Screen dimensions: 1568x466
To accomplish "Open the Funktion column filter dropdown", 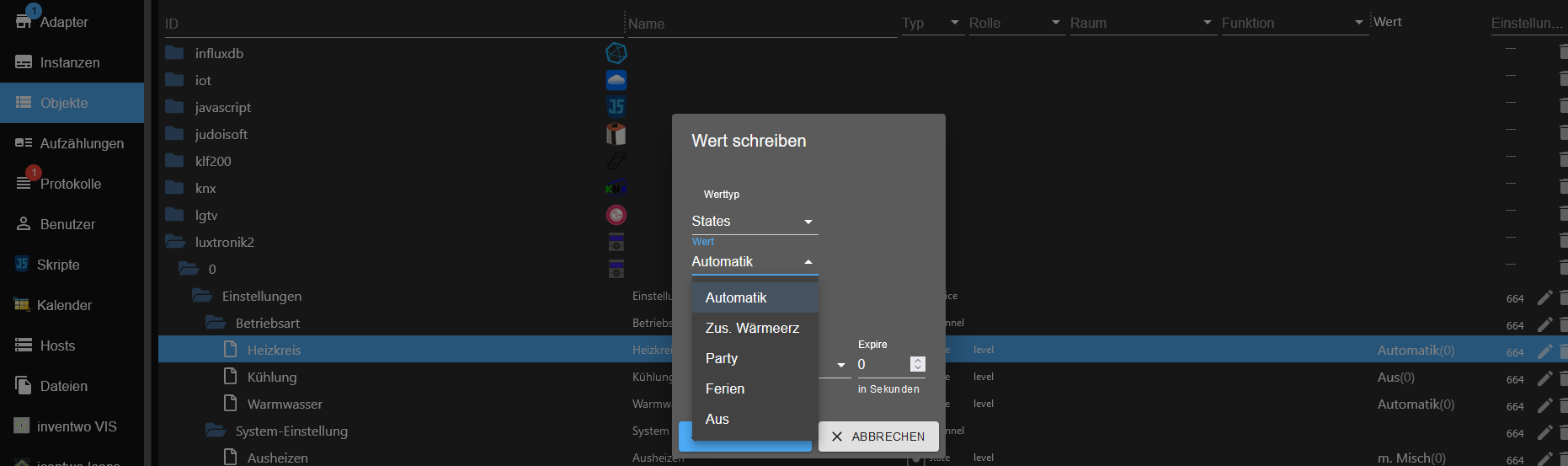I will (1293, 23).
